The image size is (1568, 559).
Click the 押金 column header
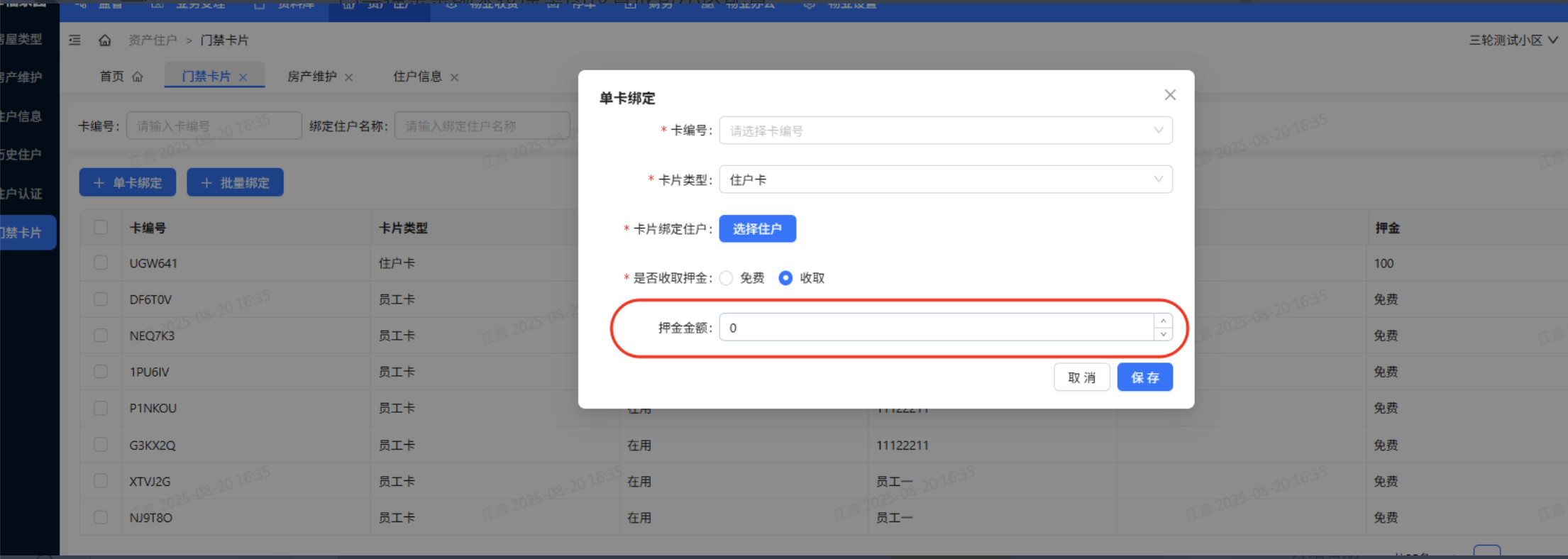pos(1387,228)
